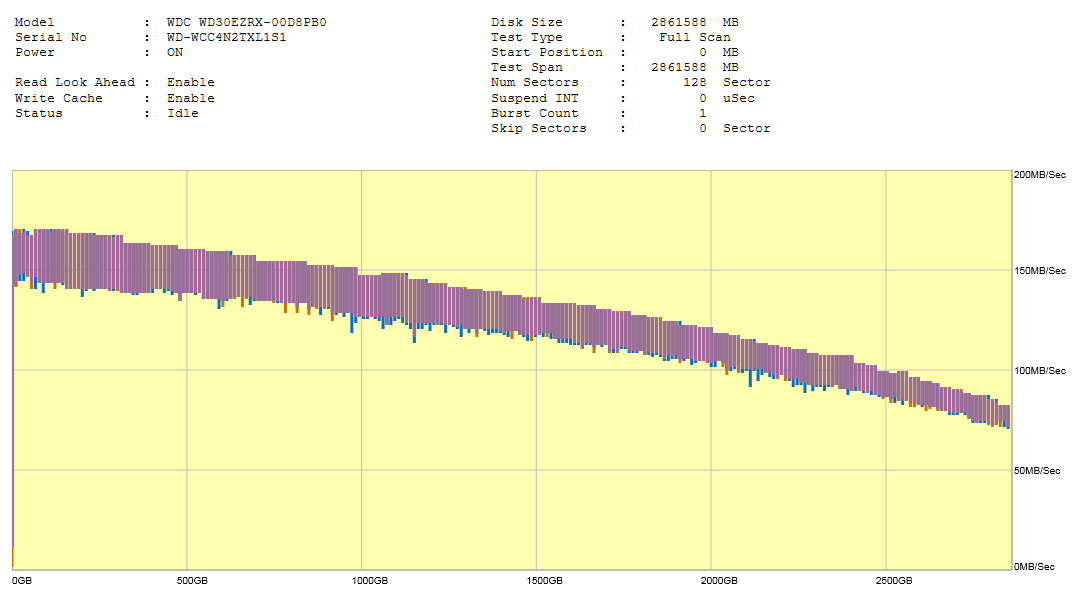The width and height of the screenshot is (1080, 600).
Task: Select the Skip Sectors label
Action: (x=539, y=128)
